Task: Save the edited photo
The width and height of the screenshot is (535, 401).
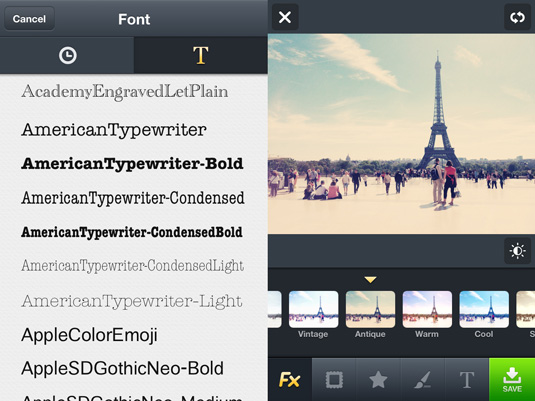Action: click(512, 379)
